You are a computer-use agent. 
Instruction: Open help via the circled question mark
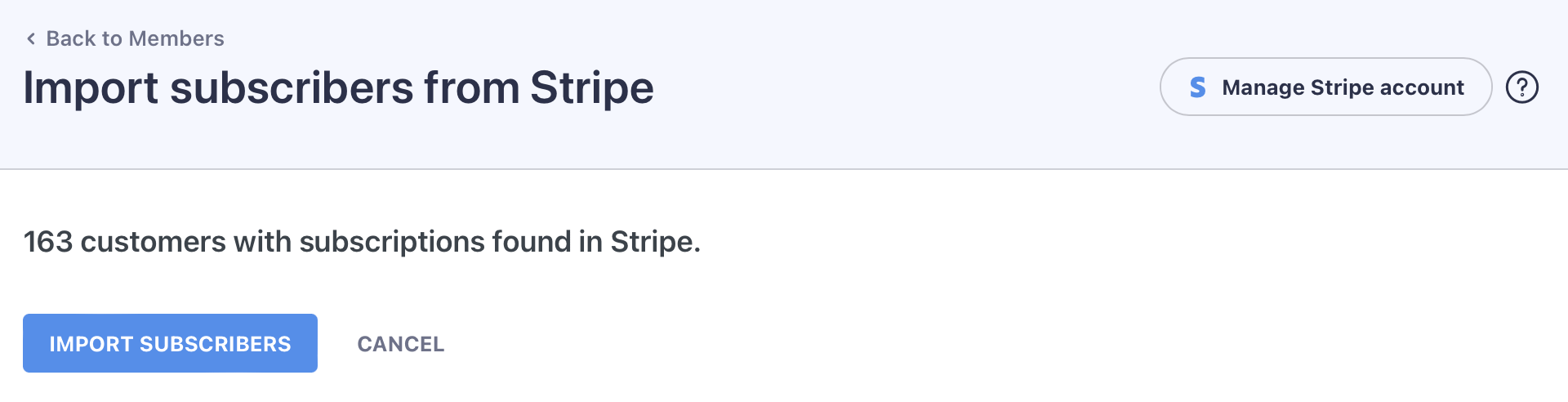click(1521, 87)
